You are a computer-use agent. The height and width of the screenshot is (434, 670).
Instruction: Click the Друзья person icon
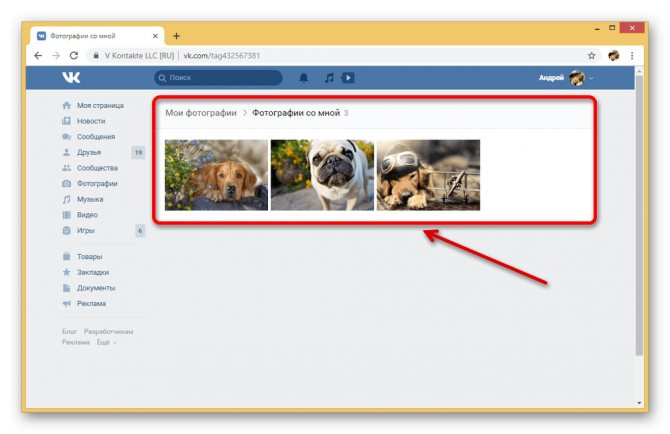(66, 152)
